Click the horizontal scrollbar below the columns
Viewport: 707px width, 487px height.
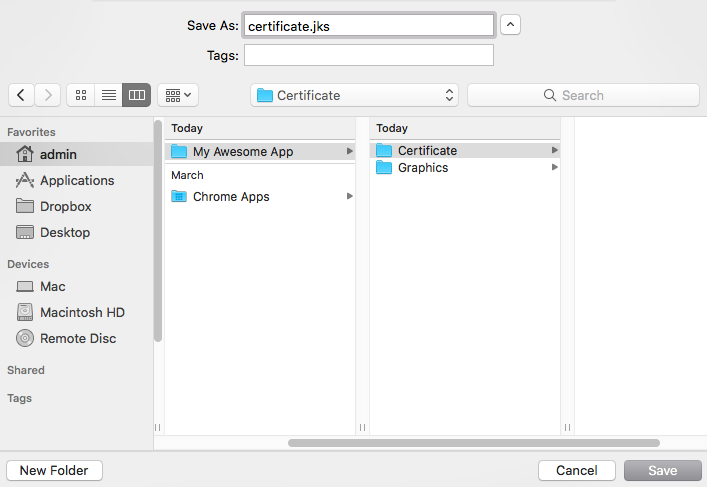[473, 442]
